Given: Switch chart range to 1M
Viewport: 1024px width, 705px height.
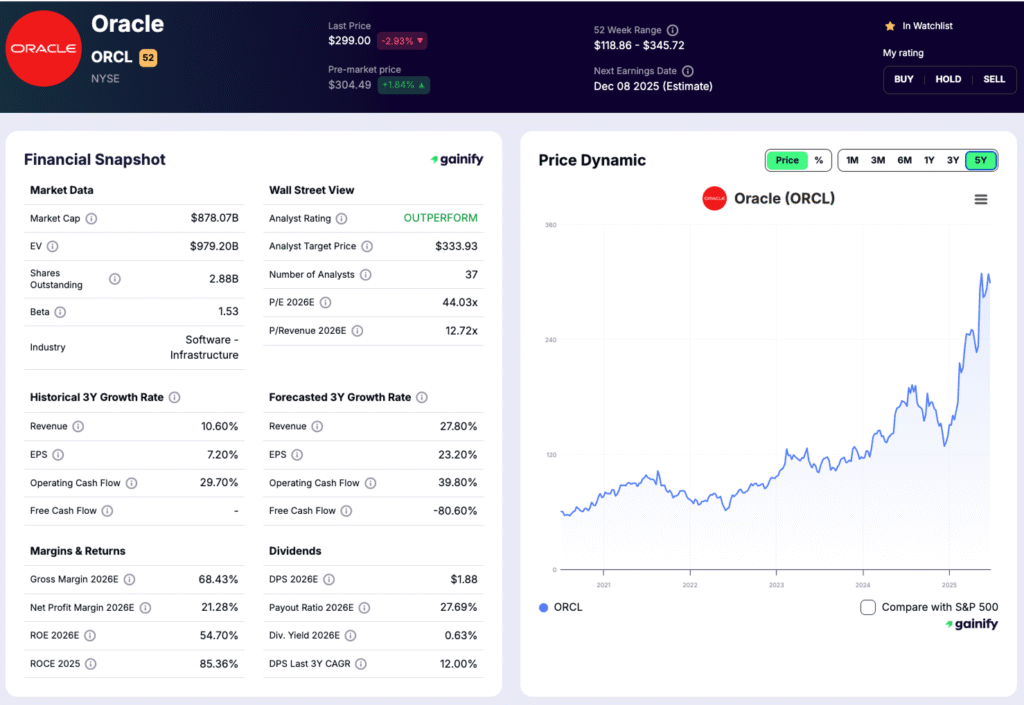Looking at the screenshot, I should click(x=851, y=160).
